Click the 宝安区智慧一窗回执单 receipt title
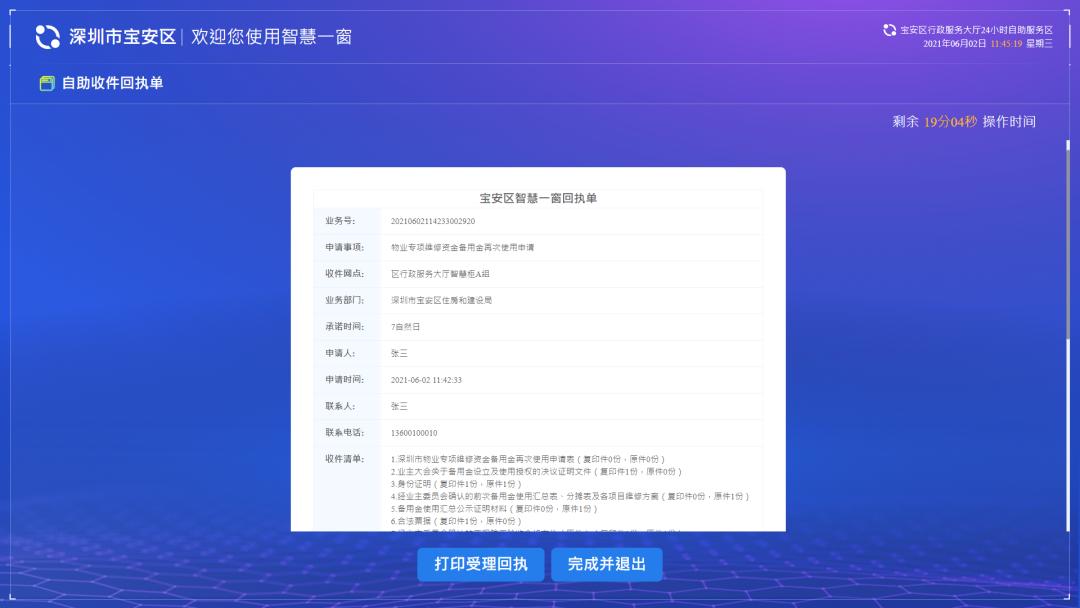The width and height of the screenshot is (1080, 608). tap(538, 198)
